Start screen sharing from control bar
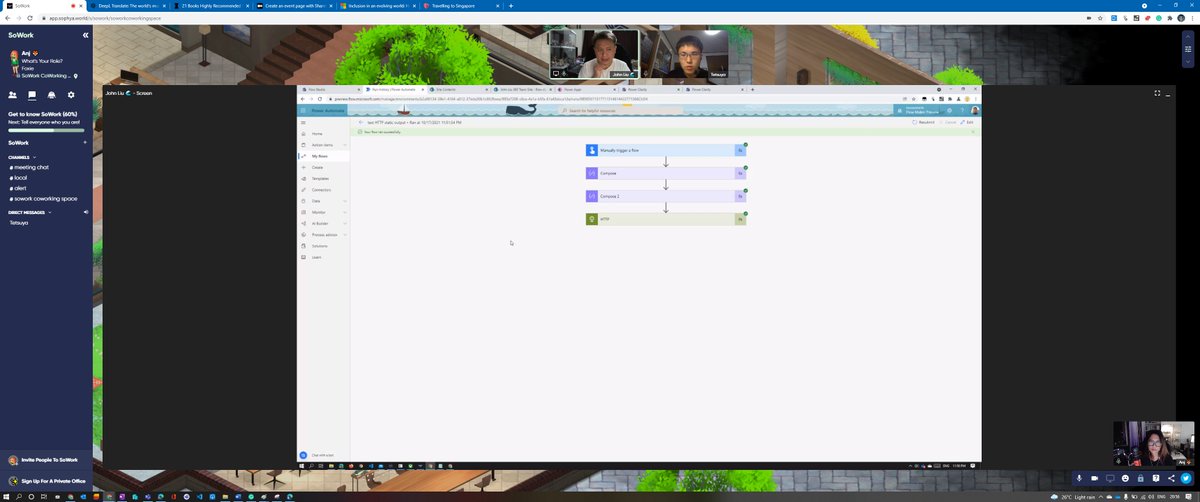Screen dimensions: 1200x502 (1110, 478)
